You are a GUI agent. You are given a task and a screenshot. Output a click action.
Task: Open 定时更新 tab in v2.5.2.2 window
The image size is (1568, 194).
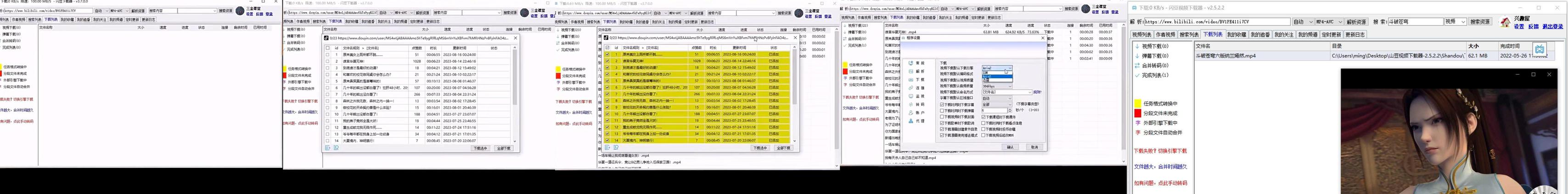point(1331,34)
